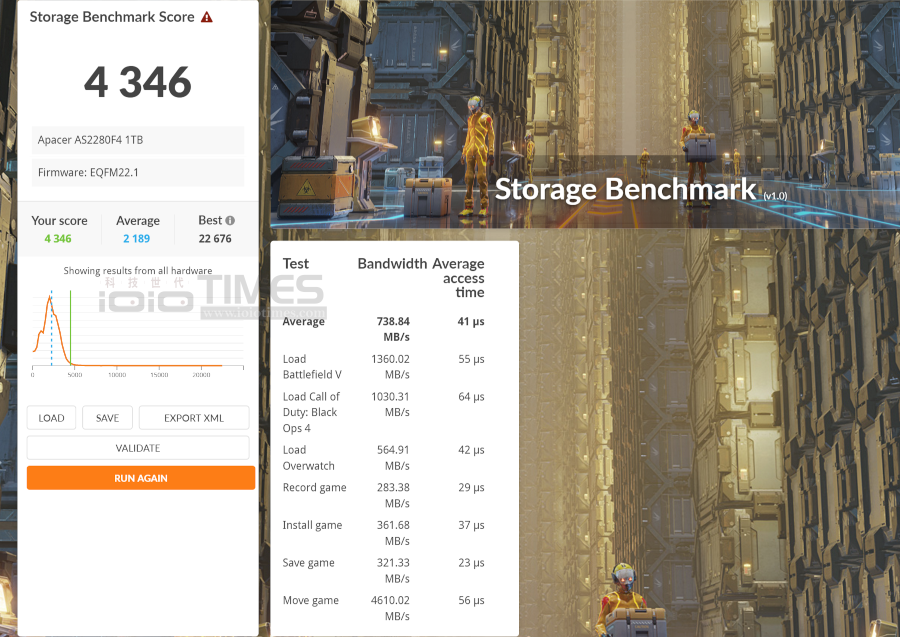This screenshot has width=900, height=637.
Task: Click the Bandwidth column header
Action: click(x=393, y=264)
